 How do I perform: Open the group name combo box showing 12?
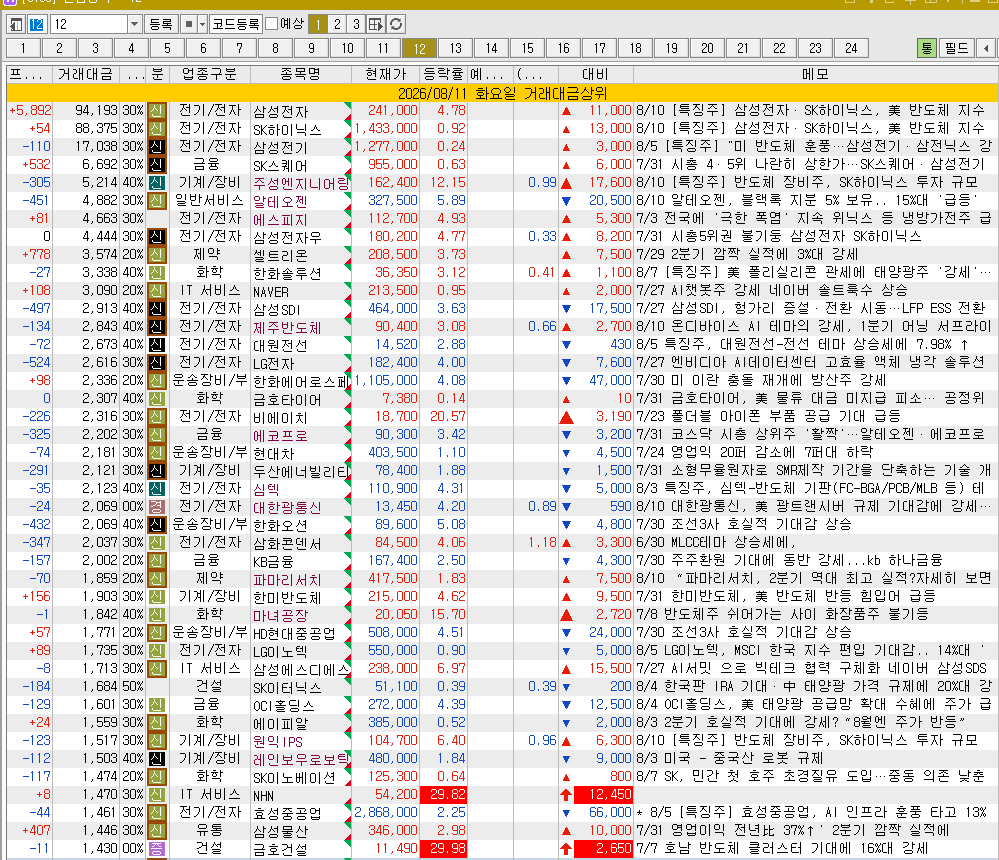point(95,24)
